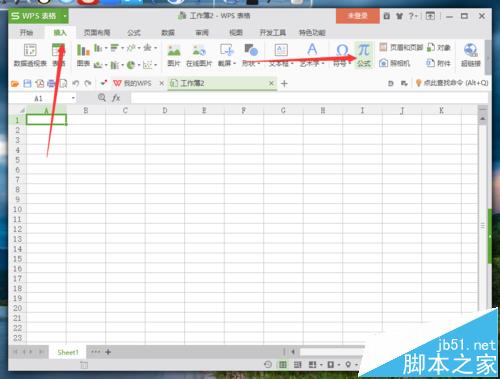Expand the word art dropdown
Image resolution: width=500 pixels, height=379 pixels.
(x=323, y=63)
